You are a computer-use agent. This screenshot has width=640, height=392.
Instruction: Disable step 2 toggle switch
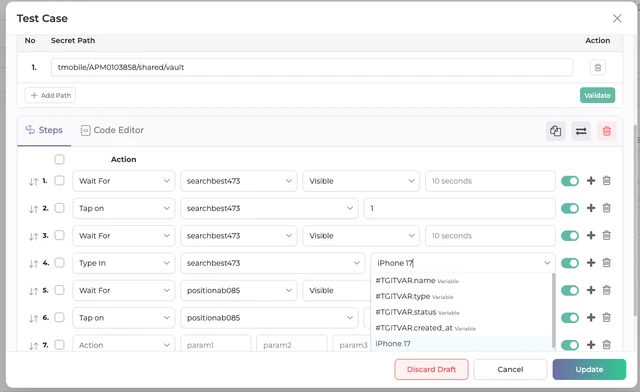click(x=570, y=208)
